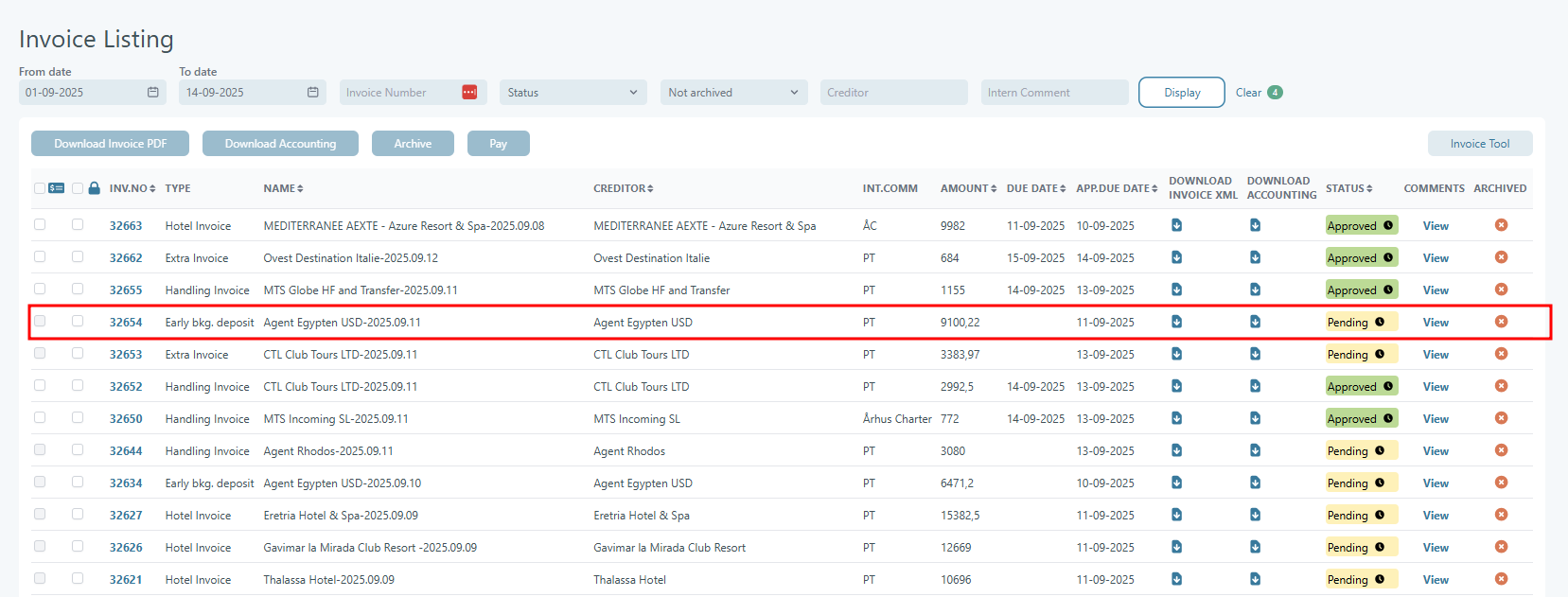Screen dimensions: 1568x597
Task: Click clock icon on 32654 Pending status
Action: click(1380, 322)
